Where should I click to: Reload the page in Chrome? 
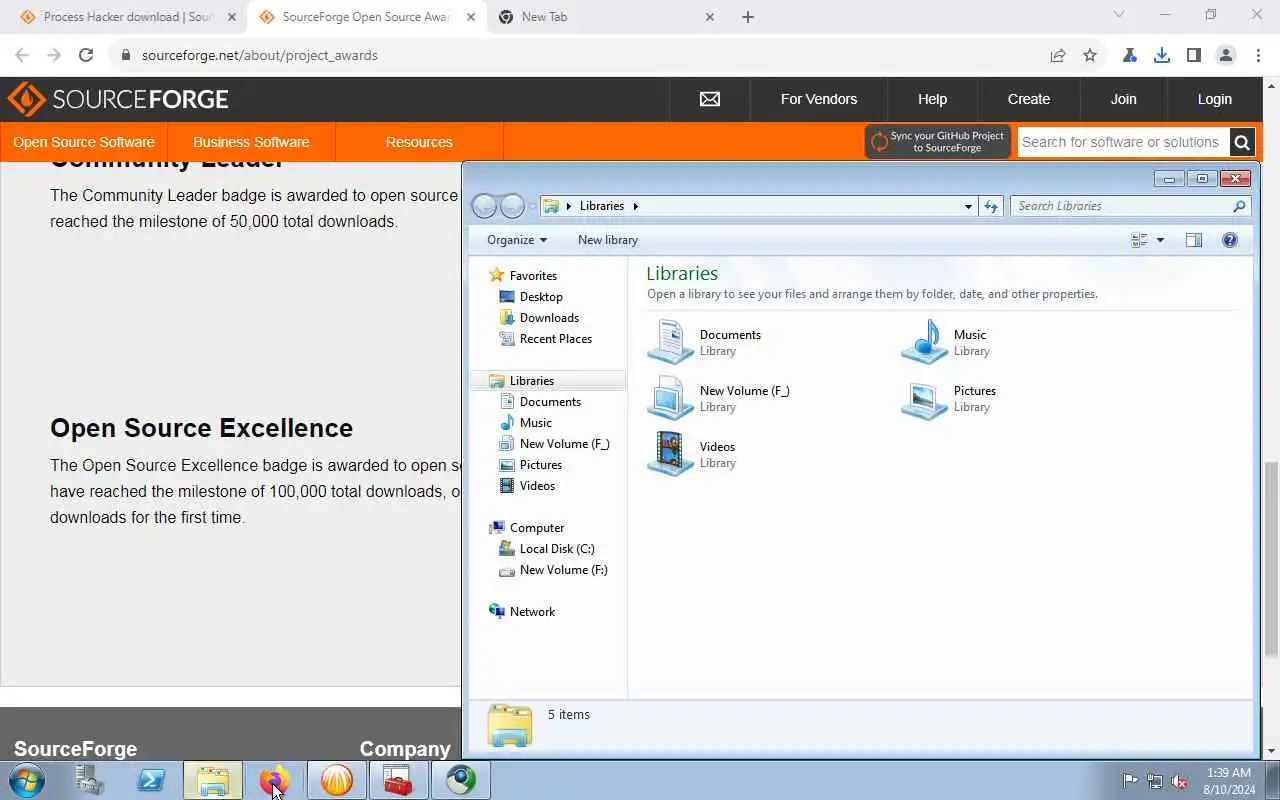pos(86,55)
